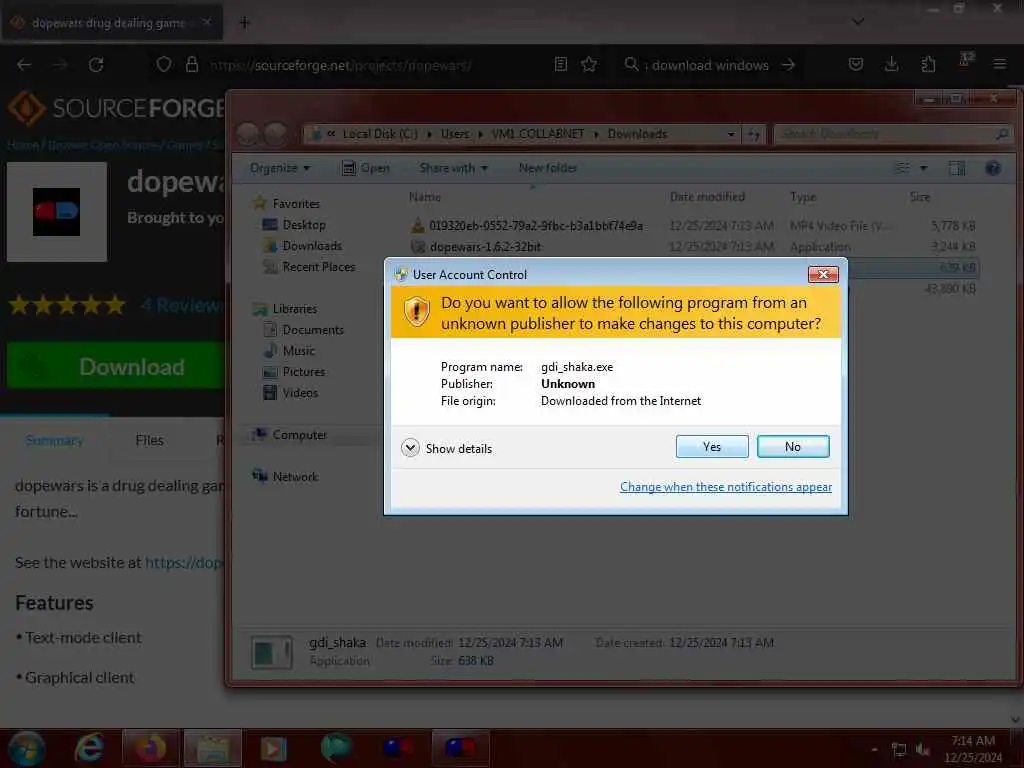The width and height of the screenshot is (1024, 768).
Task: Open Pocket icon in Firefox toolbar
Action: click(856, 64)
